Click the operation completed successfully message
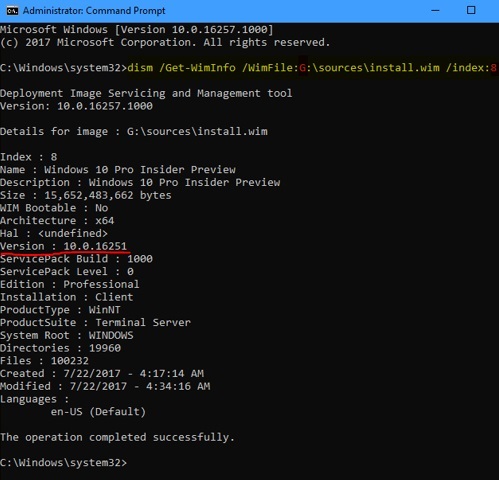 (117, 437)
